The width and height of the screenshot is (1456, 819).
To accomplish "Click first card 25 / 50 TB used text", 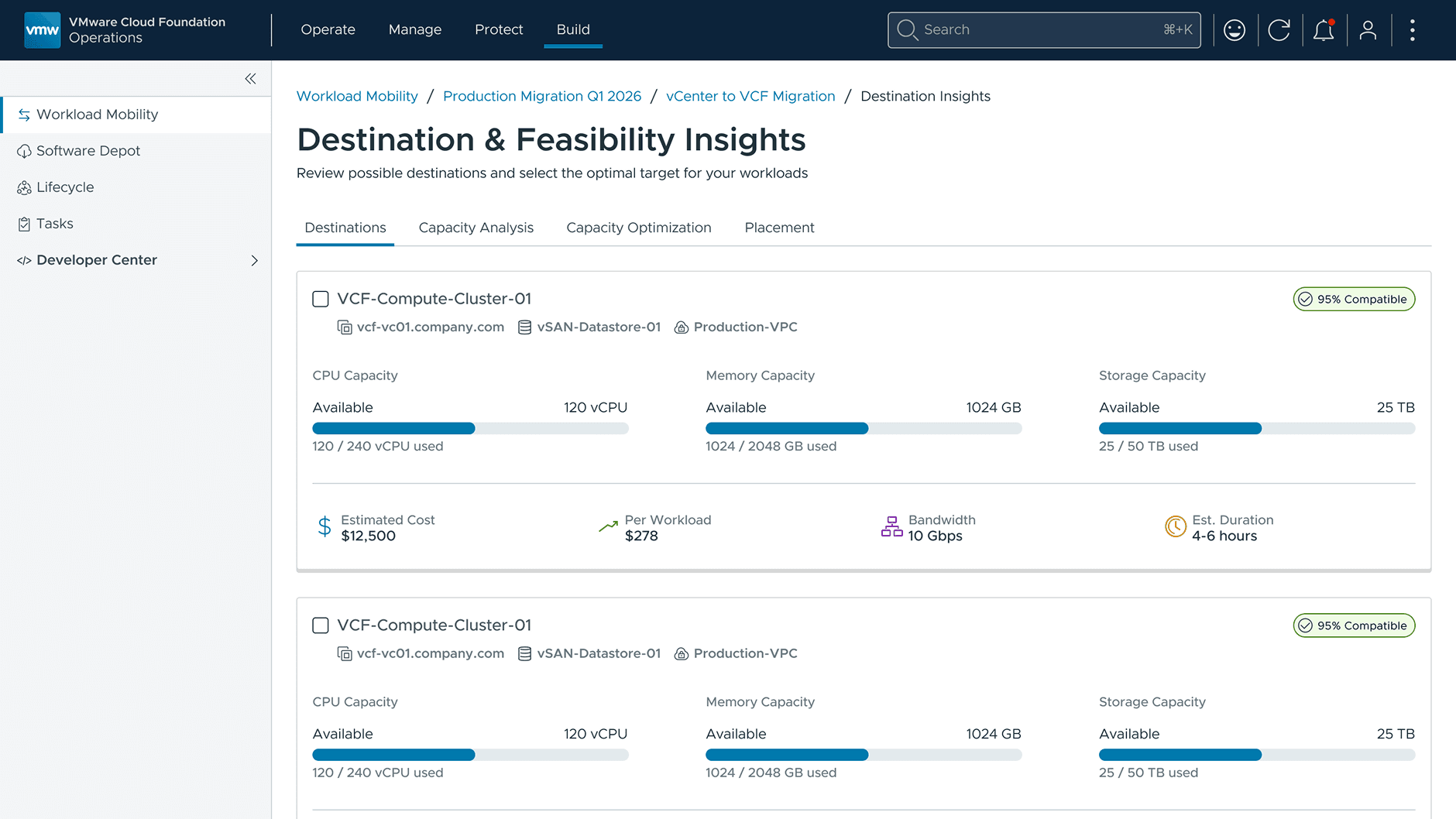I will pyautogui.click(x=1149, y=447).
